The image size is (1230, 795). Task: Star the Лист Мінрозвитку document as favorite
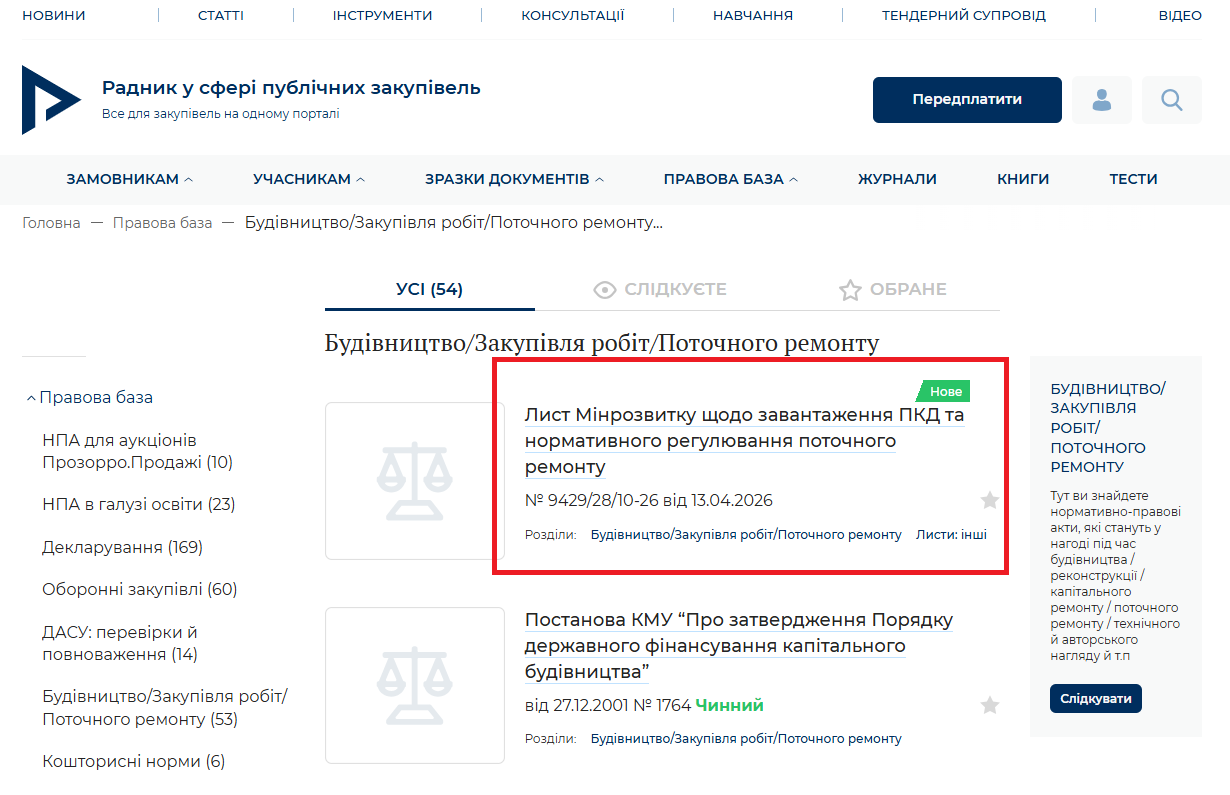(x=989, y=500)
